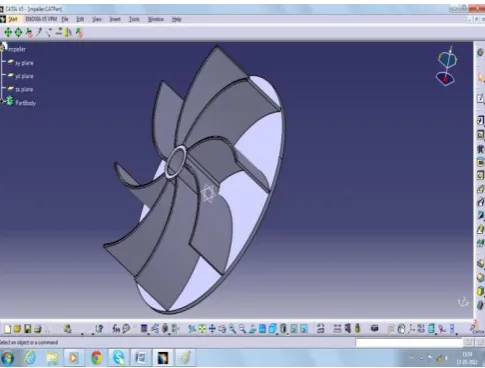
Task: Click the Zoom Out magnifier icon
Action: [242, 329]
